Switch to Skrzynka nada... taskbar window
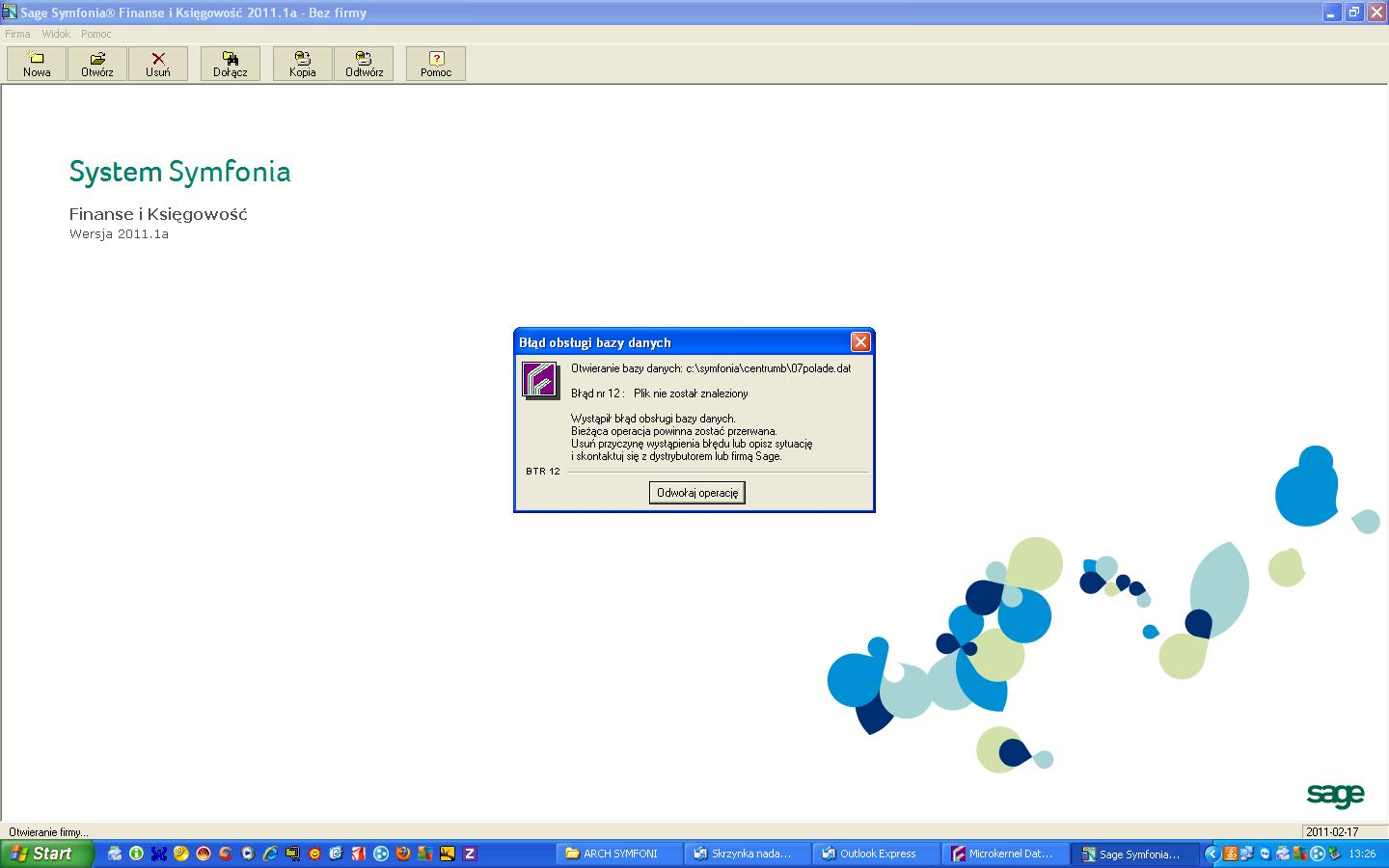 click(748, 854)
